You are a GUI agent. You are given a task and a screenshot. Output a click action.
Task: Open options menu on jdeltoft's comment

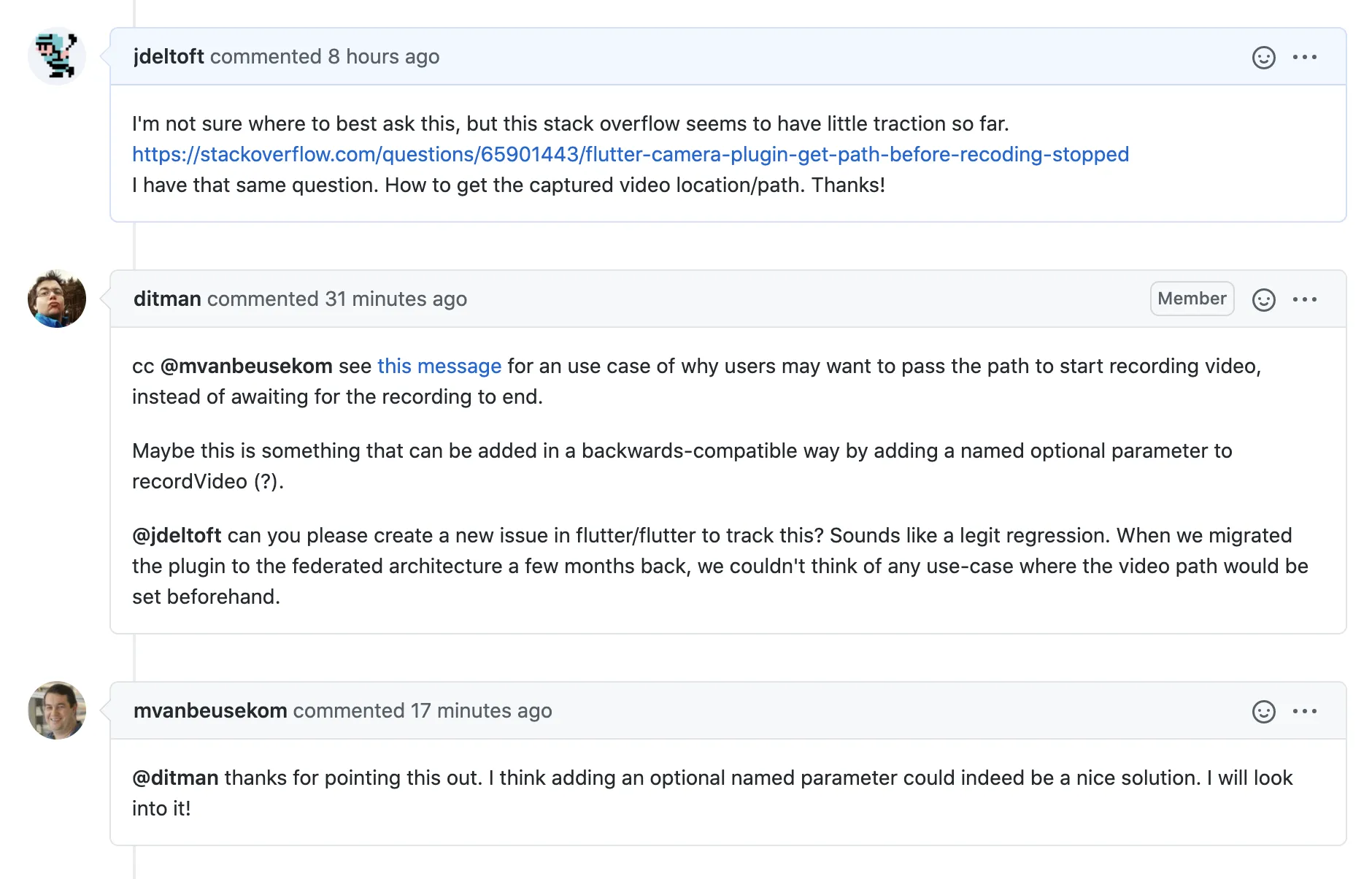tap(1304, 57)
